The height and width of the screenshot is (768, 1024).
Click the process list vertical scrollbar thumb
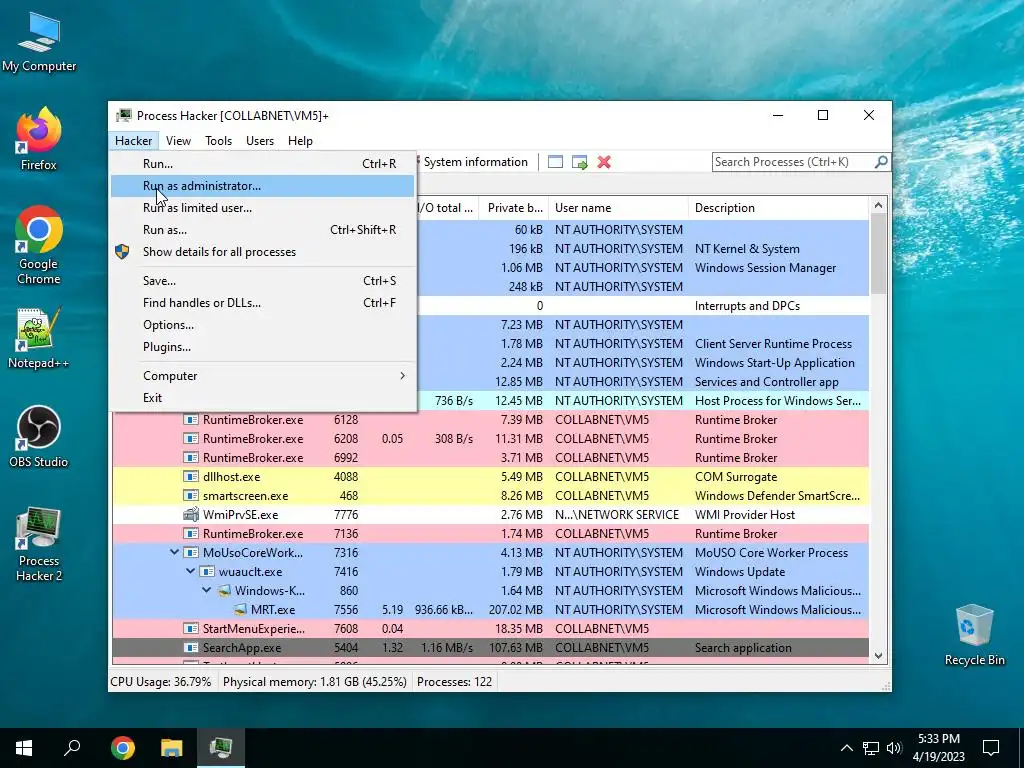coord(878,253)
